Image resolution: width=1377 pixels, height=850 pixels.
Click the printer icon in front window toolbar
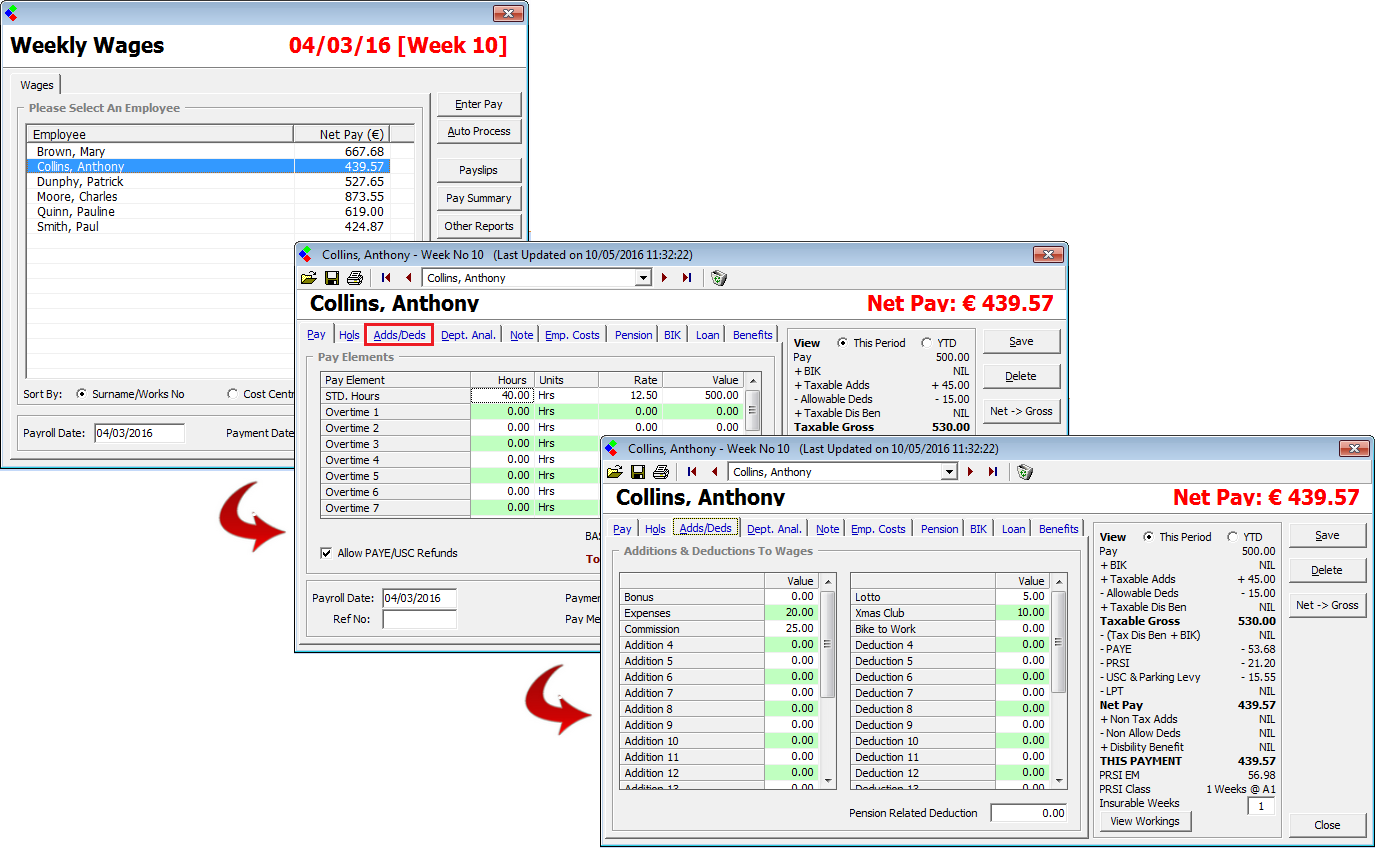(x=660, y=472)
